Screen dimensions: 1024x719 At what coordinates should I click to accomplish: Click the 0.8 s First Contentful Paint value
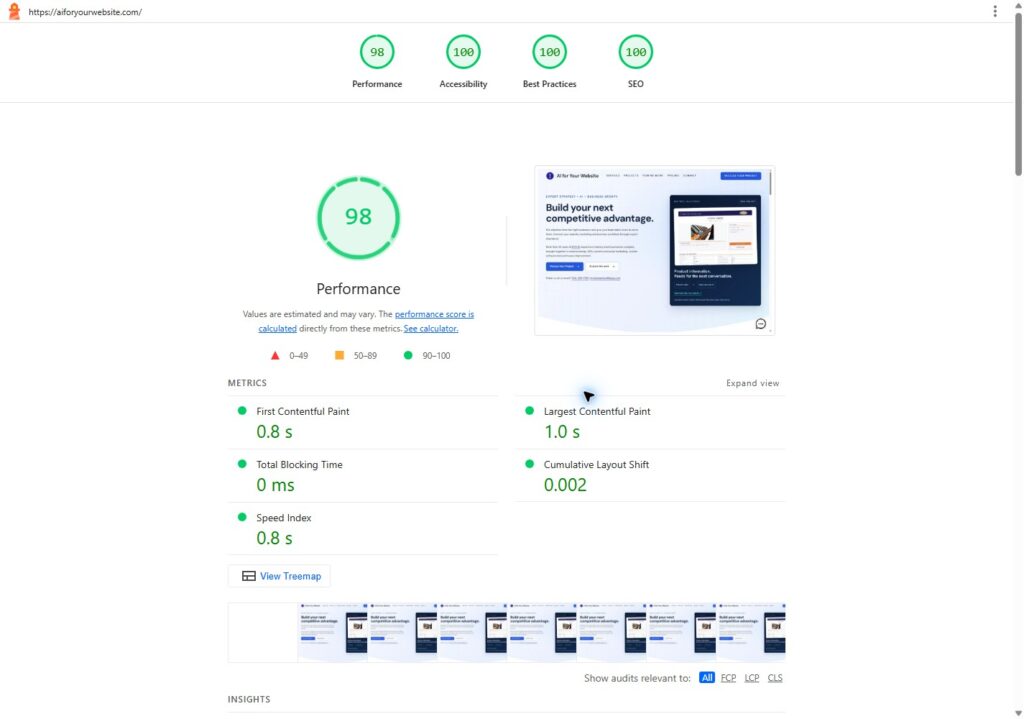[x=274, y=432]
